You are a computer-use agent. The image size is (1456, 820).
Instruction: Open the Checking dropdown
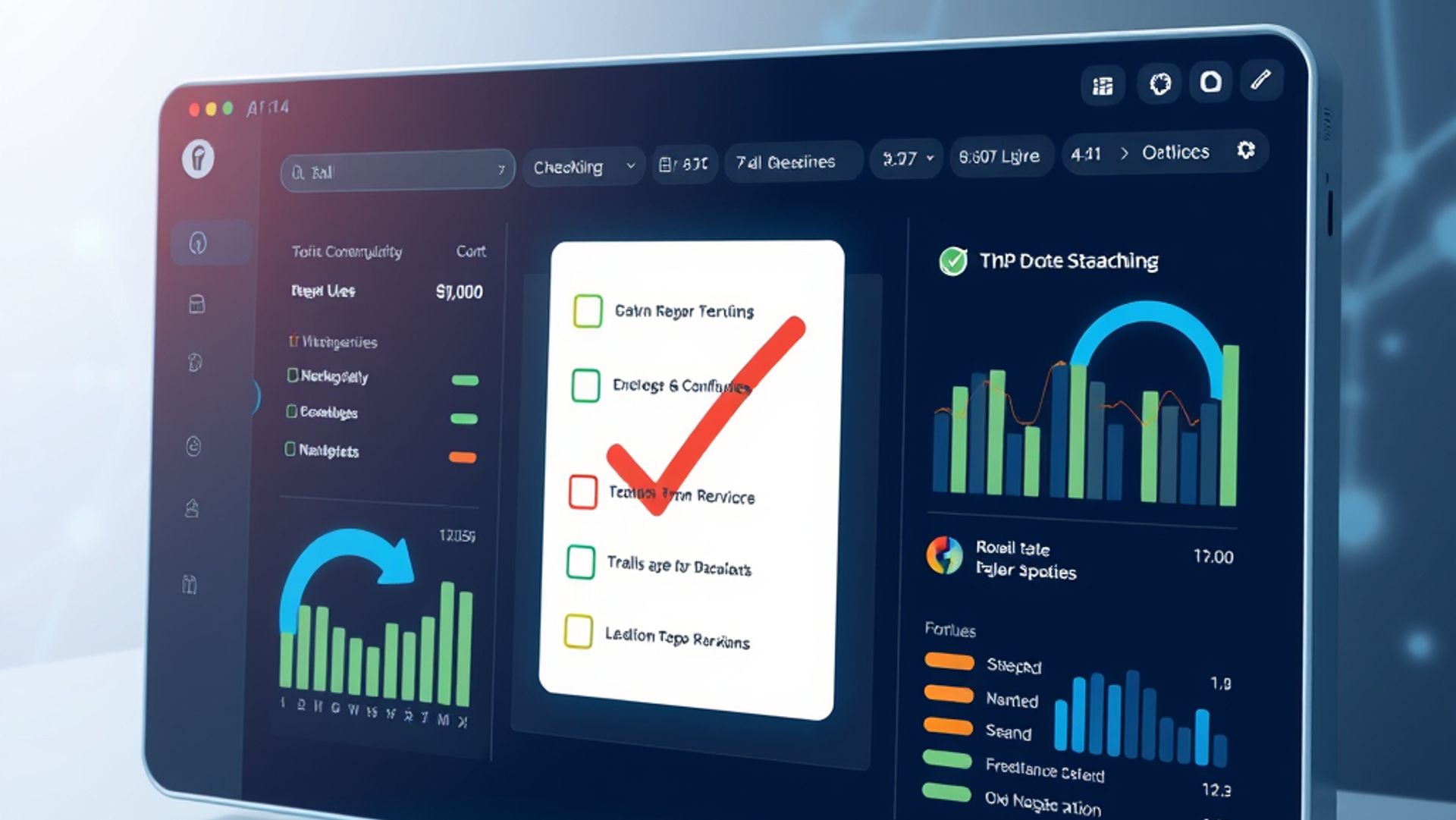tap(583, 167)
